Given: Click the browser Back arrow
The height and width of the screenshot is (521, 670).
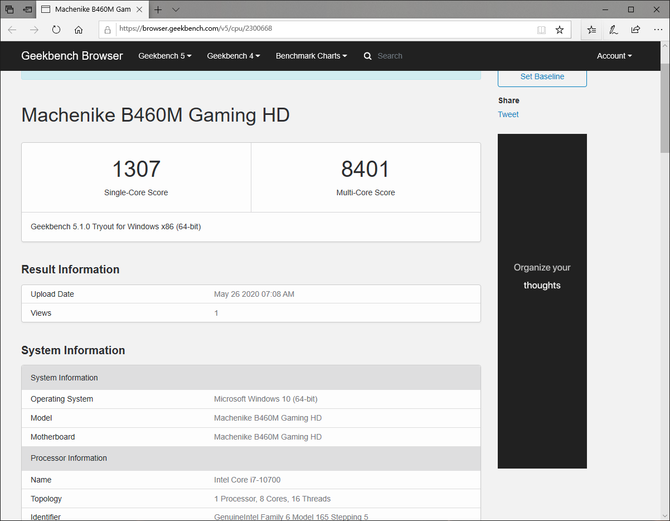Looking at the screenshot, I should 12,30.
